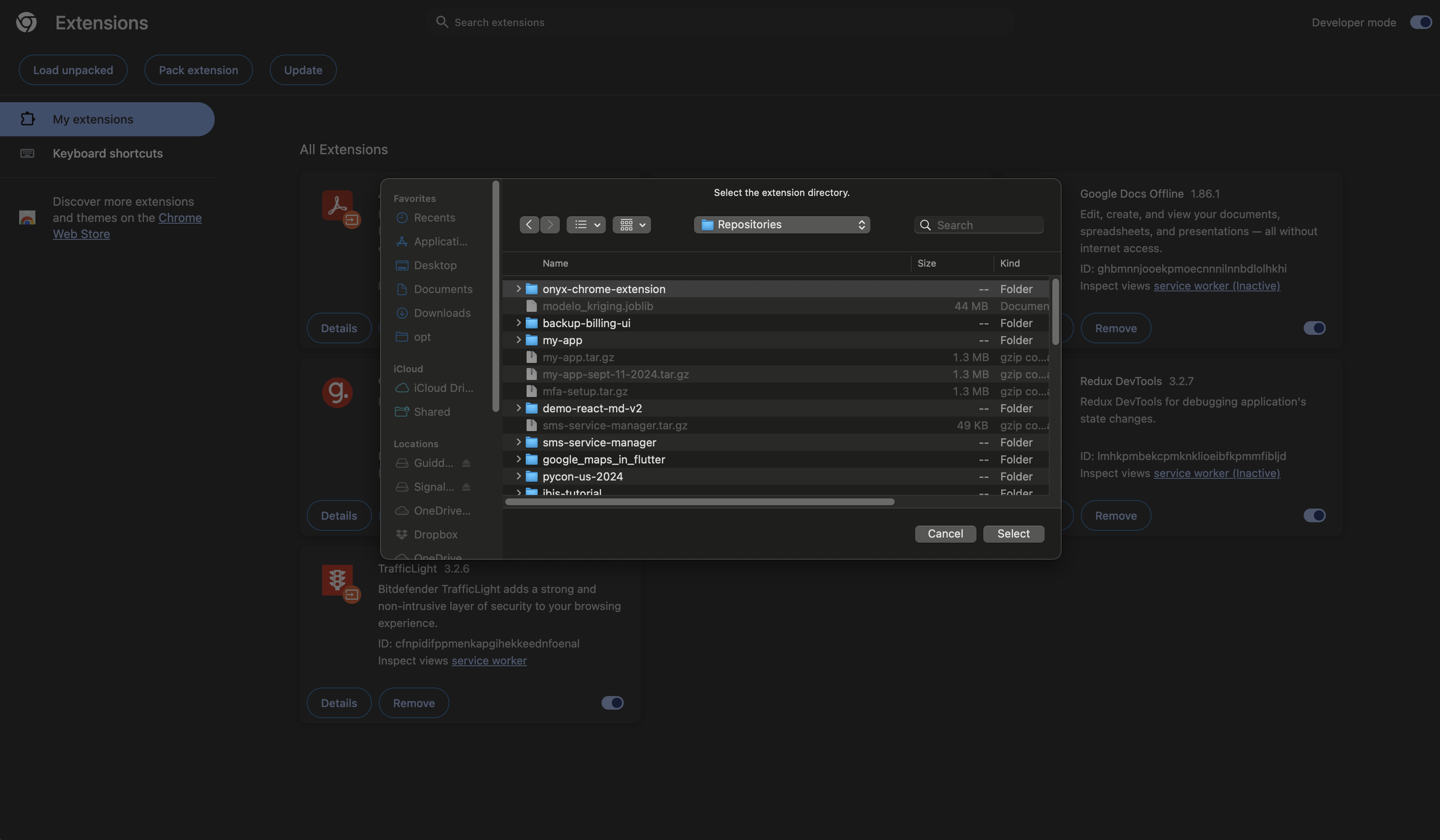Viewport: 1440px width, 840px height.
Task: Disable the Redux DevTools extension toggle
Action: click(x=1314, y=515)
